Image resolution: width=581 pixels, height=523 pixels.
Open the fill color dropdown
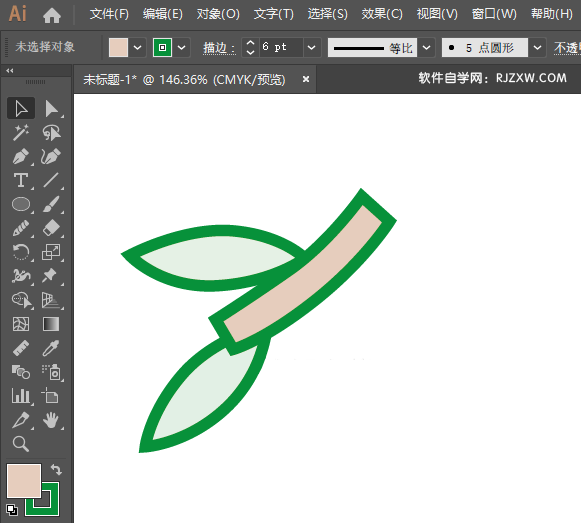click(137, 47)
